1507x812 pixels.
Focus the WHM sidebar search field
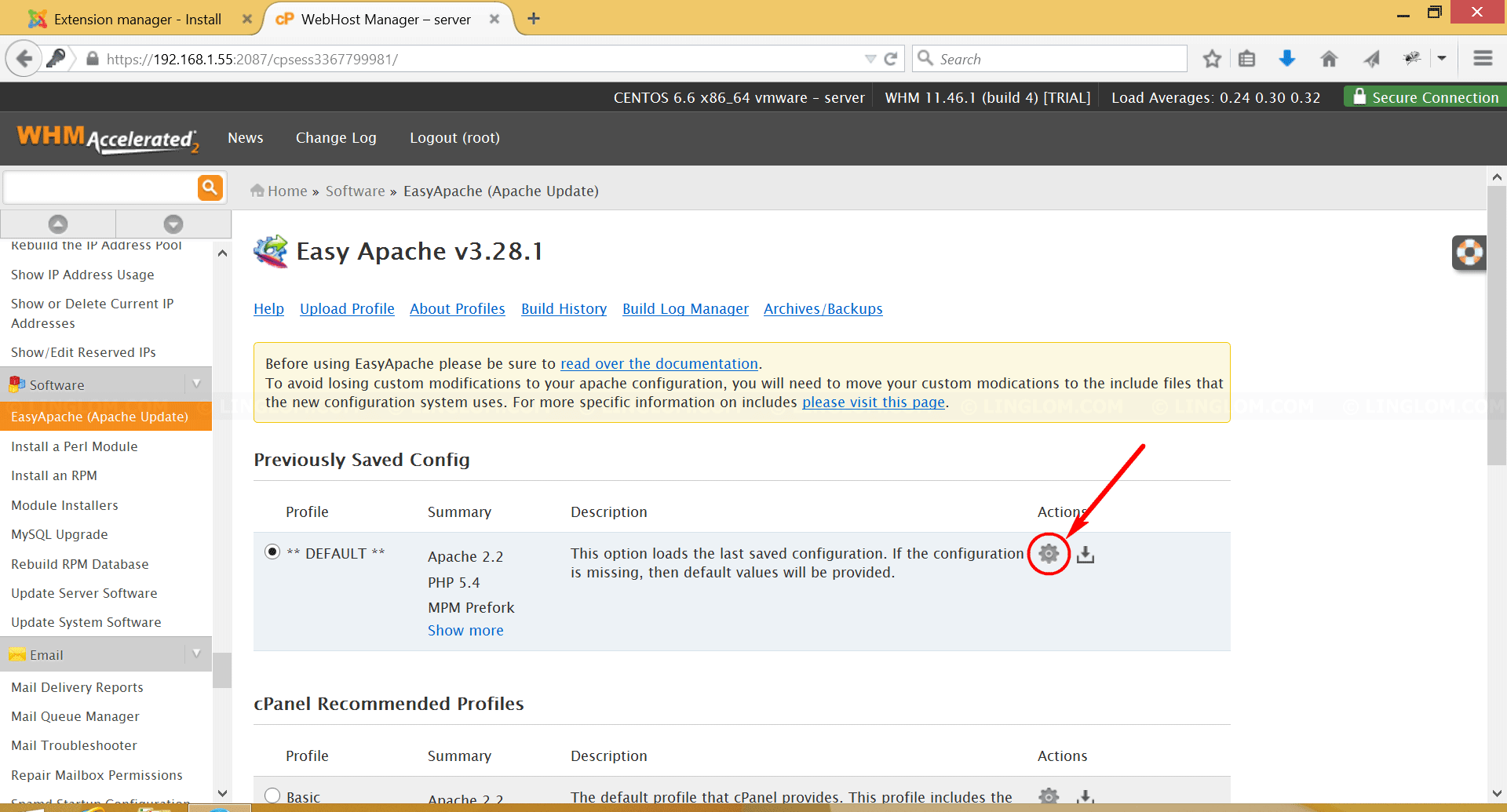point(100,188)
